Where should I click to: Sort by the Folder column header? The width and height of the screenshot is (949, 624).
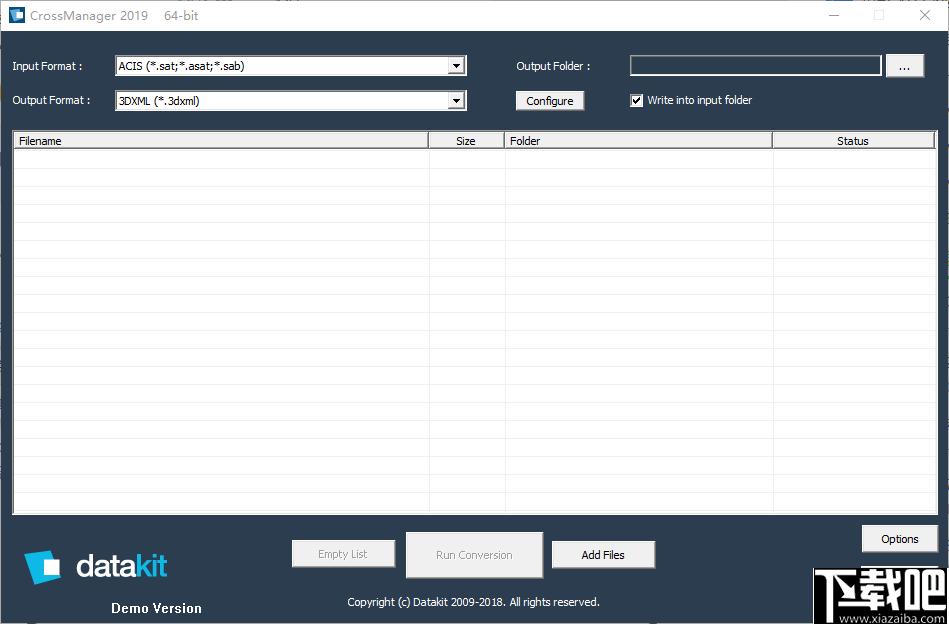[x=639, y=140]
